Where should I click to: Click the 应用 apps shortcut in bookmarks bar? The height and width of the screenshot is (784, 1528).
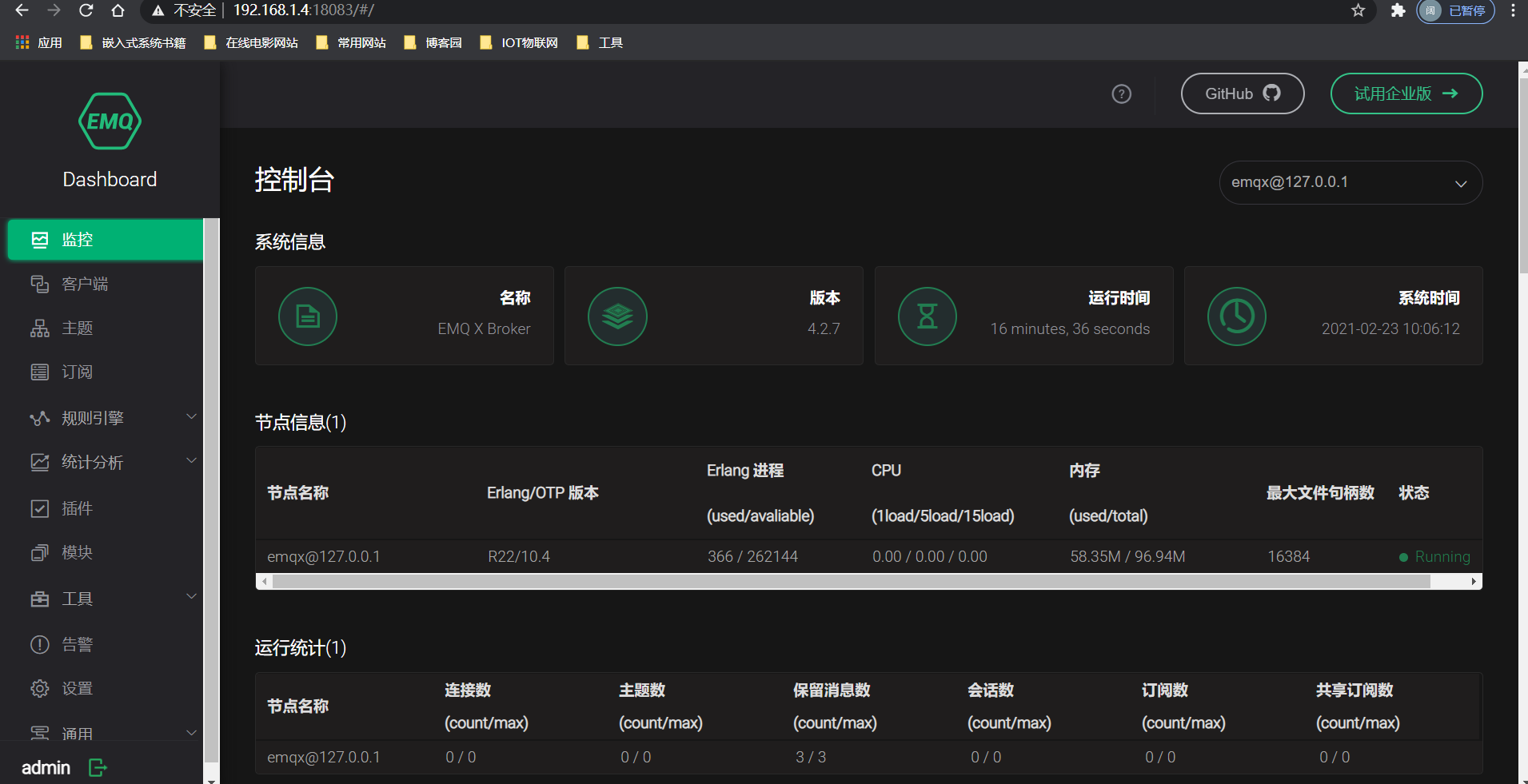(38, 42)
